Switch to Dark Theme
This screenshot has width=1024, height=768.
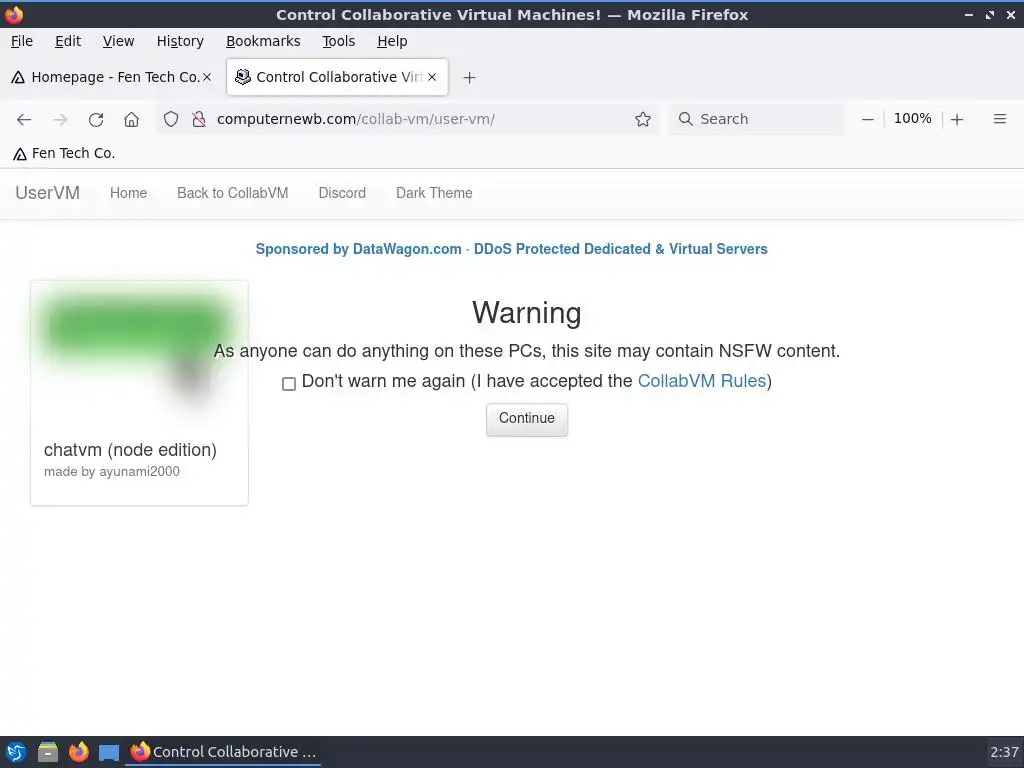click(434, 193)
